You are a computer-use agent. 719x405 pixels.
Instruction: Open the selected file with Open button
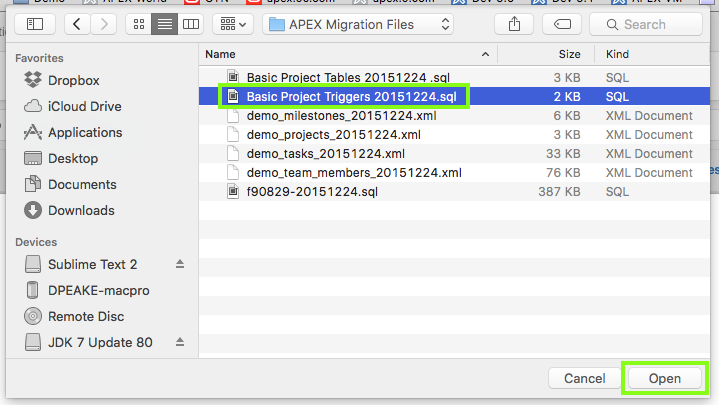click(664, 378)
